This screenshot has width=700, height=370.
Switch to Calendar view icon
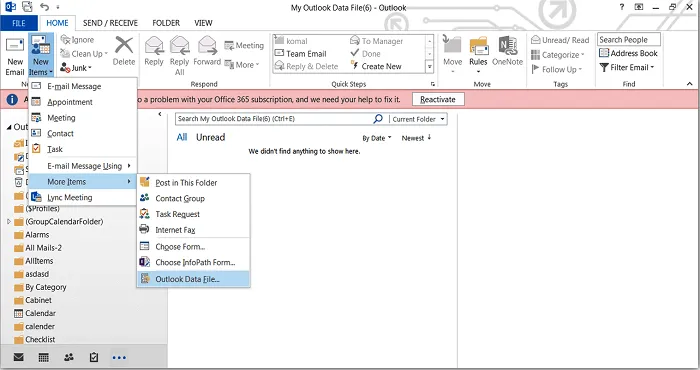pyautogui.click(x=43, y=357)
